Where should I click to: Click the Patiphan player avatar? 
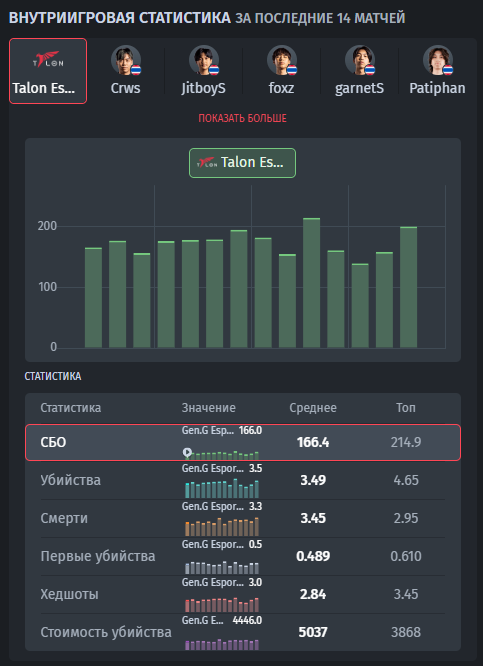[438, 60]
